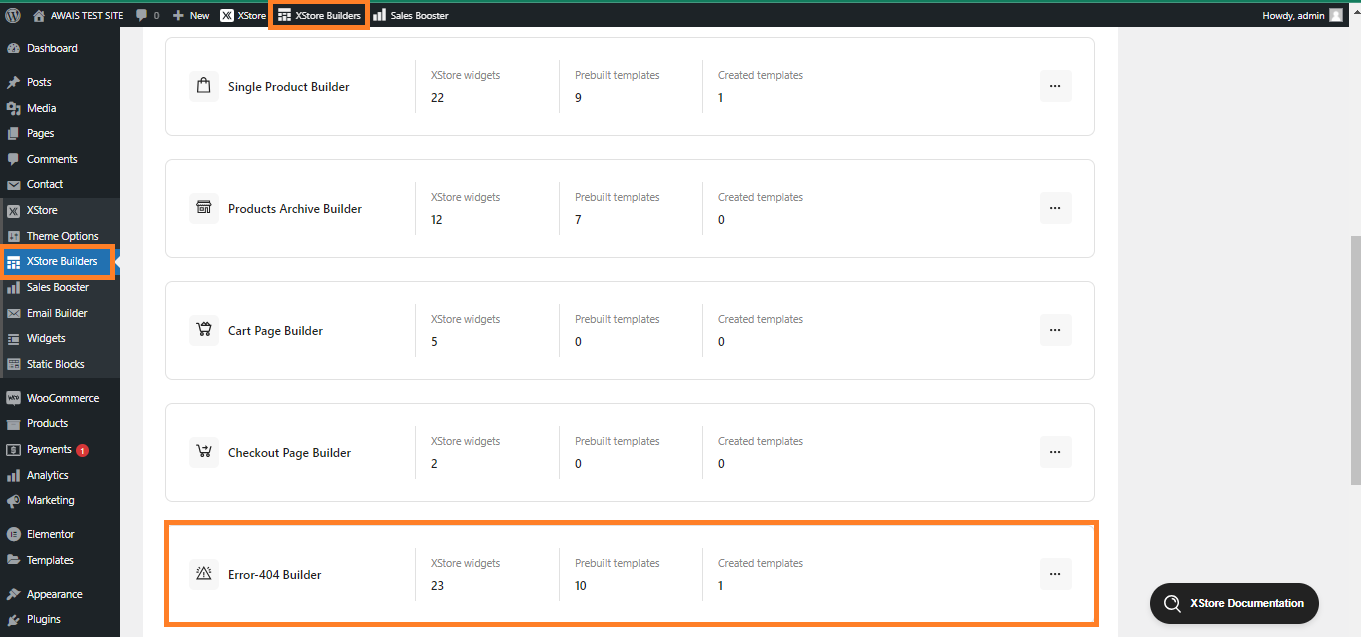
Task: Open options menu for Single Product Builder
Action: tap(1055, 86)
